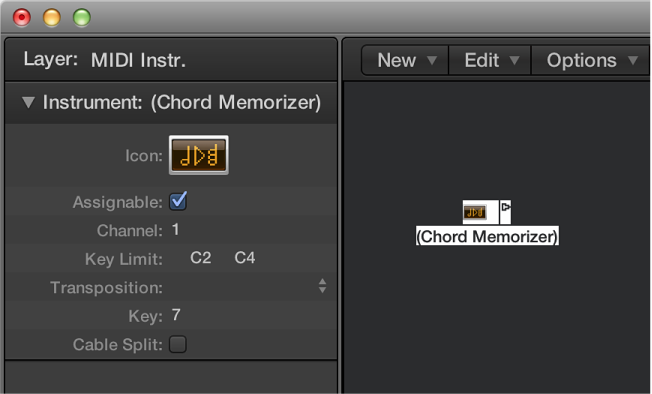Screen dimensions: 652x394
Task: Click the Key Limit low value C2
Action: pos(200,258)
